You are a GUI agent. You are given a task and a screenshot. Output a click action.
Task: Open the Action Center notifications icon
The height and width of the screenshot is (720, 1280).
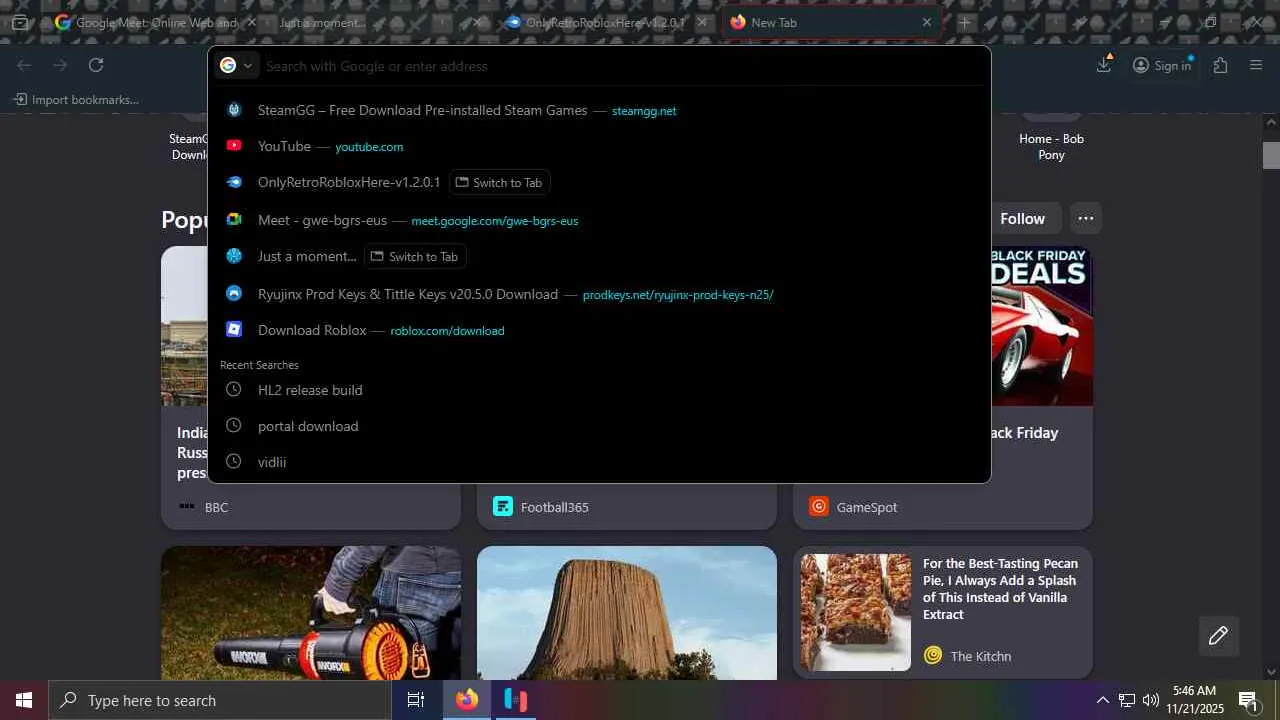click(1248, 700)
